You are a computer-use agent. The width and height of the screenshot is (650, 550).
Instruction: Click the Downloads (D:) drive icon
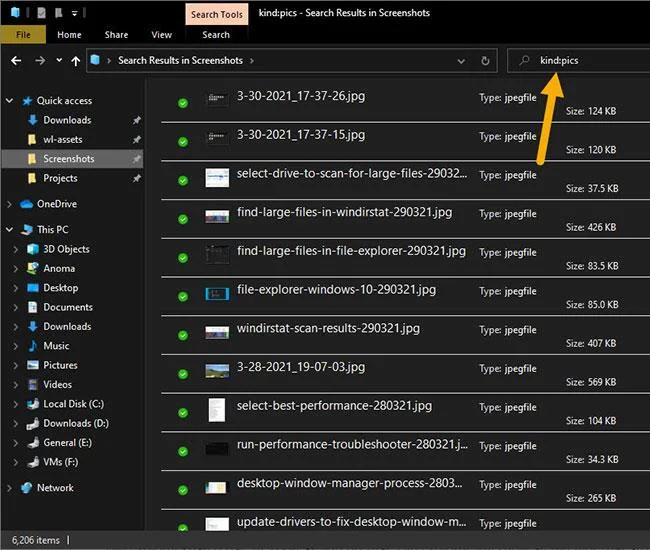(x=32, y=424)
